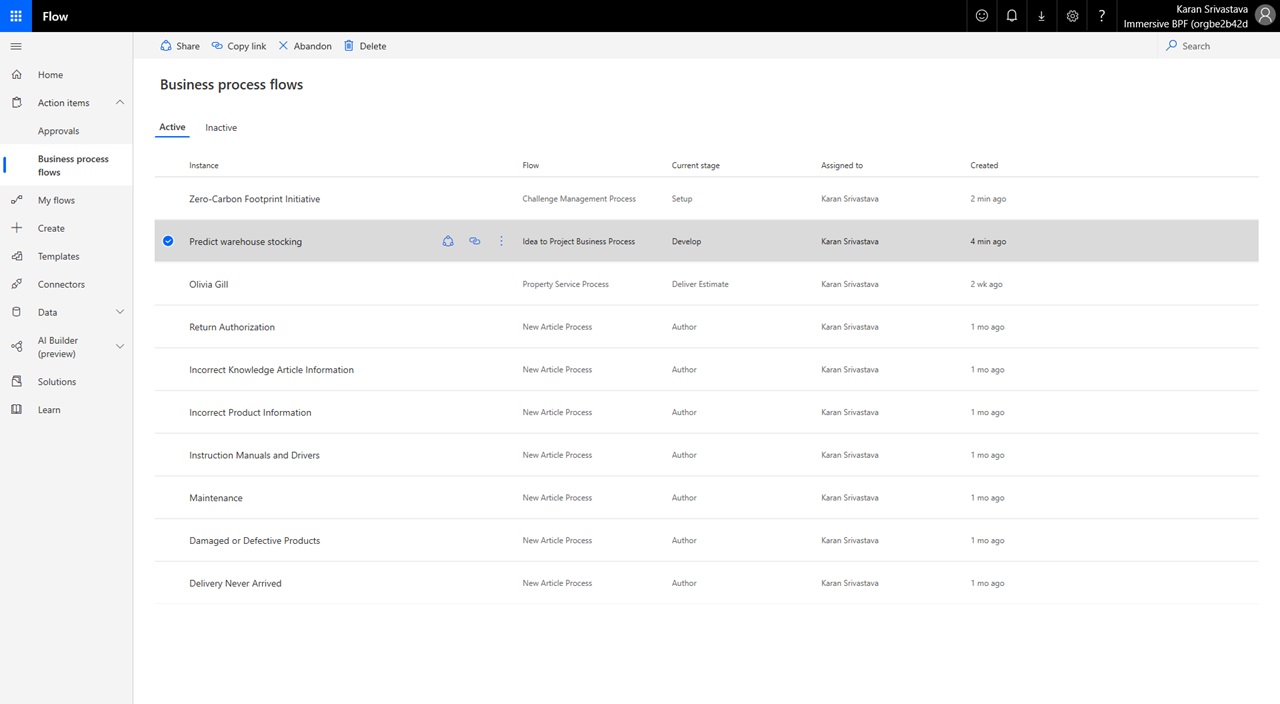Select the Active tab
Viewport: 1280px width, 704px height.
tap(171, 127)
